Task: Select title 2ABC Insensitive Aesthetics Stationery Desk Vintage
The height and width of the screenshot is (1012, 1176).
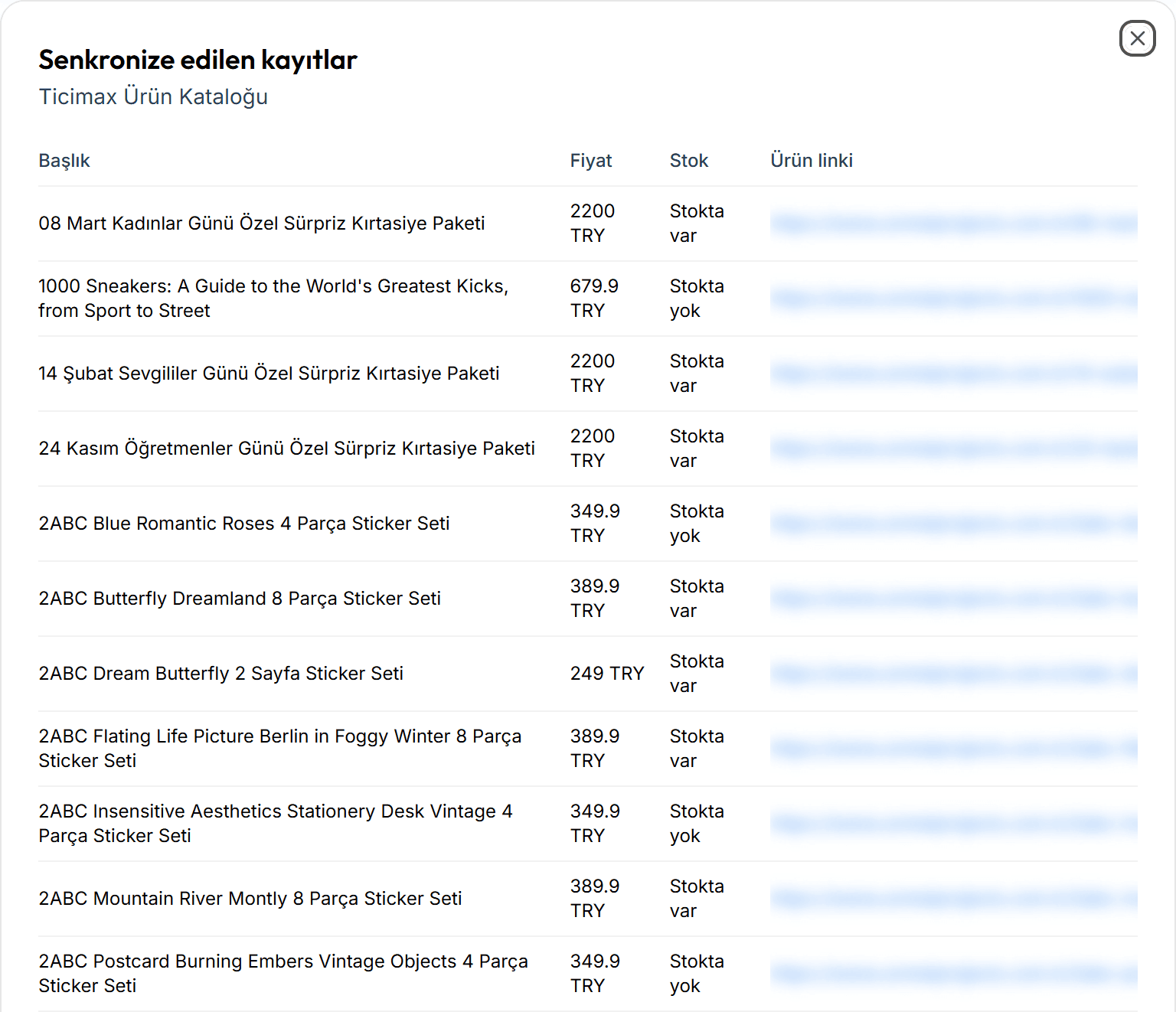Action: 276,824
